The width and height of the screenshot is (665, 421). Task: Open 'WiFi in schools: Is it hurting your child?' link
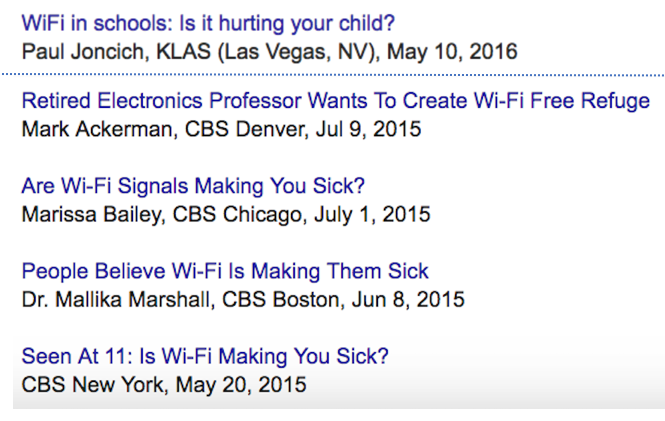(208, 23)
